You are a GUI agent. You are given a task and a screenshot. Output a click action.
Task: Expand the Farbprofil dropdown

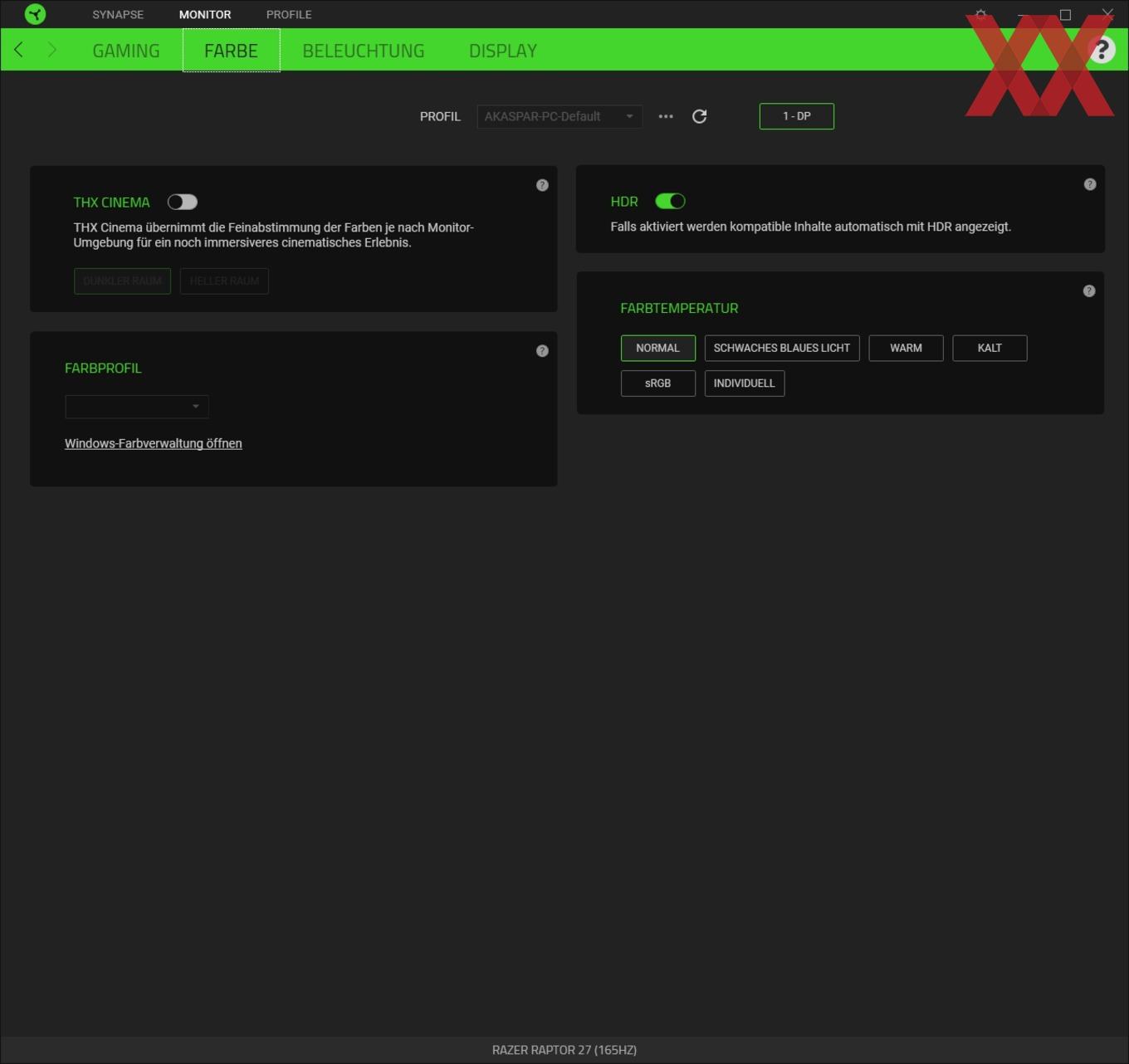coord(136,407)
